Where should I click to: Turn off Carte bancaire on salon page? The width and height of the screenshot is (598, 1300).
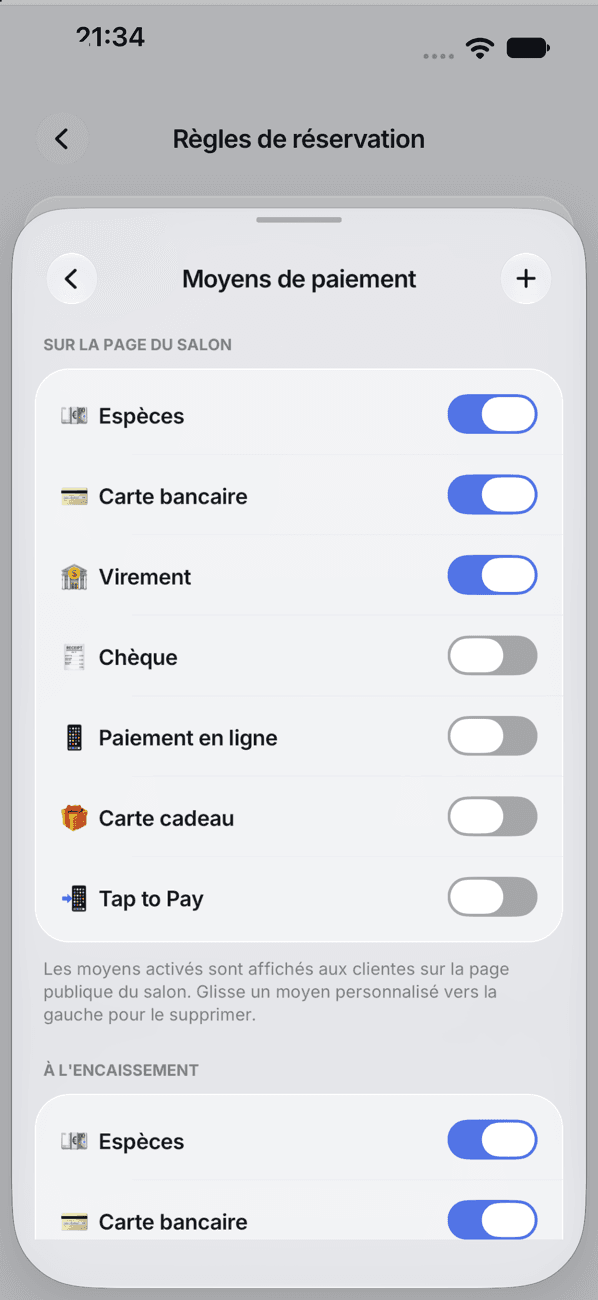[492, 495]
